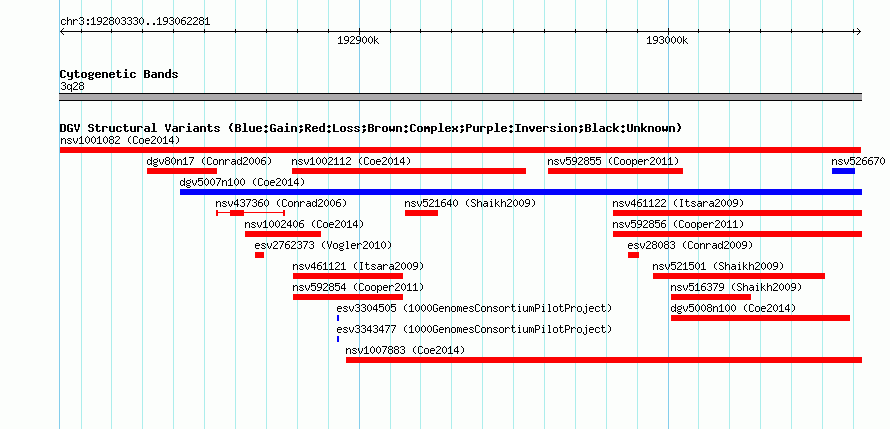Click the esv3343477 (1000GenomesConsortiumPilotProject) label
This screenshot has height=429, width=890.
click(x=475, y=329)
